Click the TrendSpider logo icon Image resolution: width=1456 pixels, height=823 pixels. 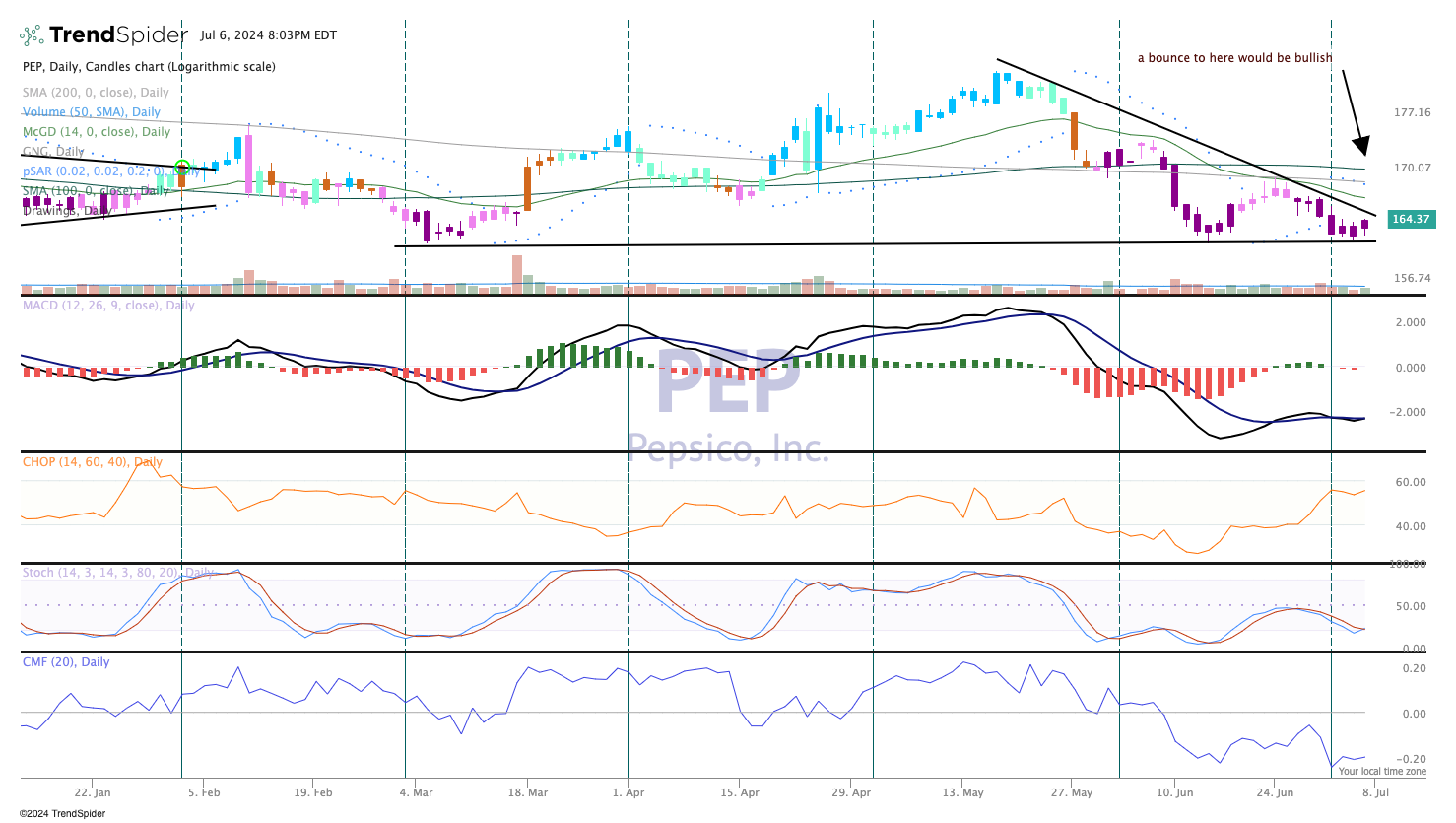coord(32,35)
